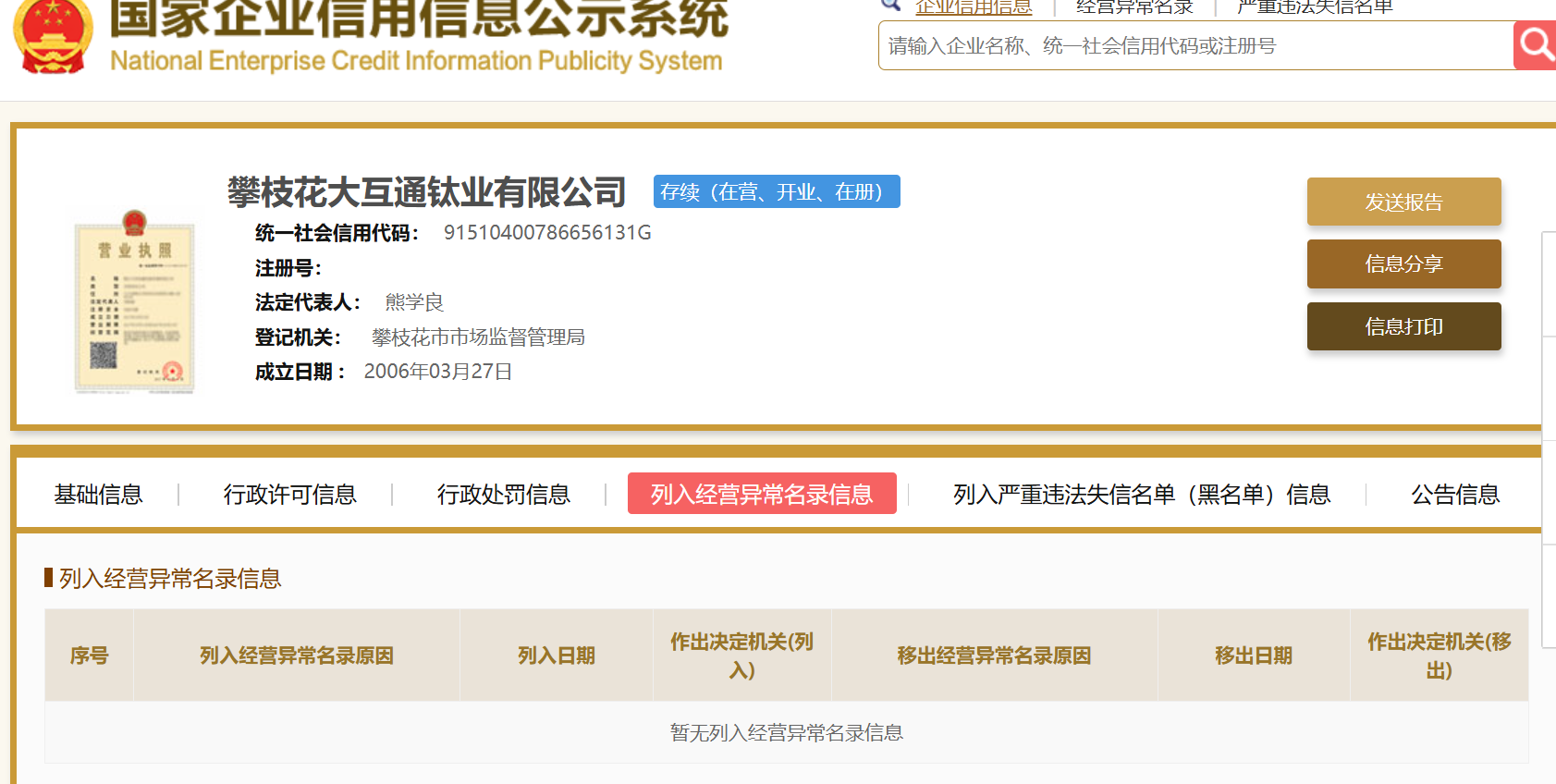Click the 移出经营异常名录原因 column header
1556x784 pixels.
click(995, 655)
